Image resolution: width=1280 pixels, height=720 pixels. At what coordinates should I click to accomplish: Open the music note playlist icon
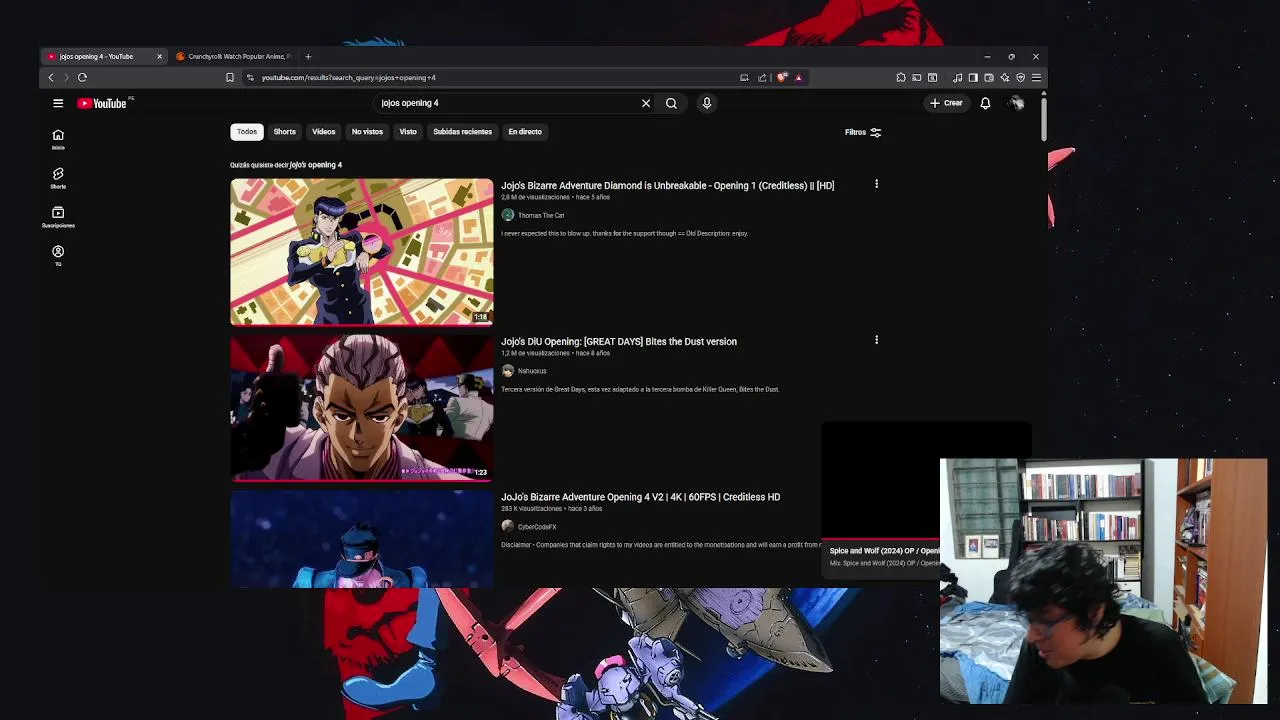957,77
